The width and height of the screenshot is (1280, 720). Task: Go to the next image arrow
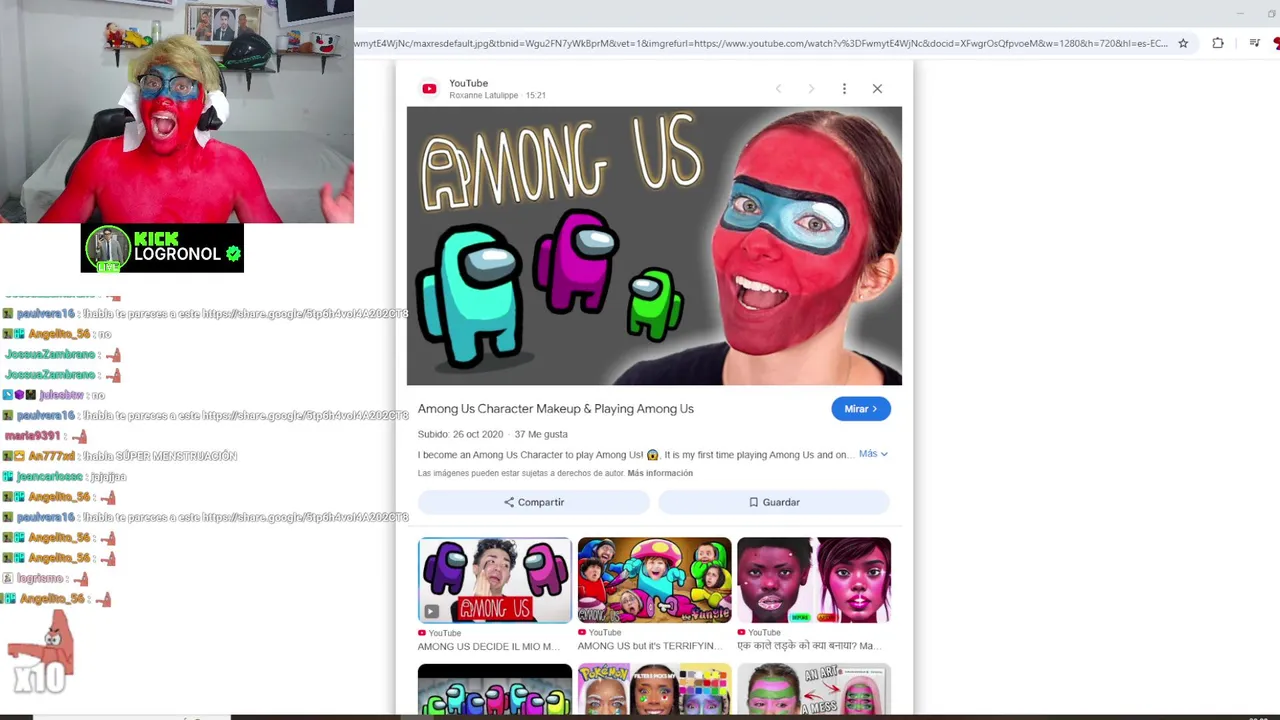(x=811, y=89)
